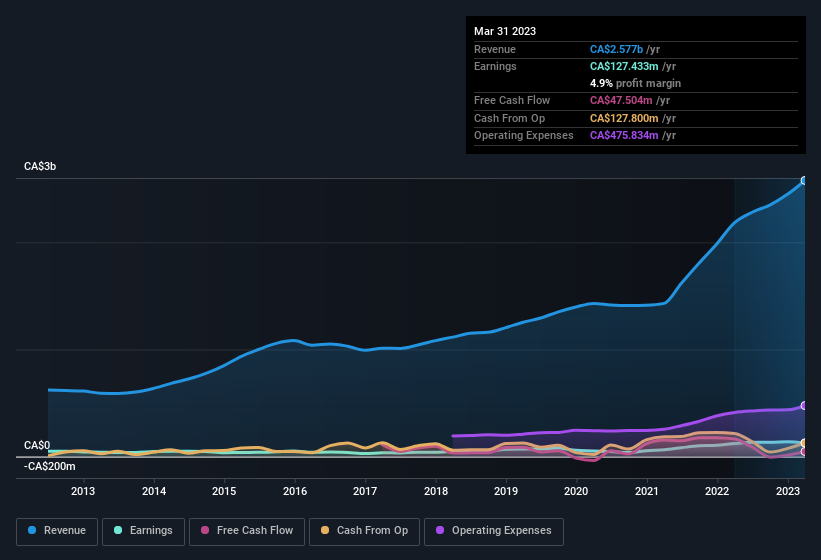Click the -CA$200m y-axis label

(x=49, y=466)
